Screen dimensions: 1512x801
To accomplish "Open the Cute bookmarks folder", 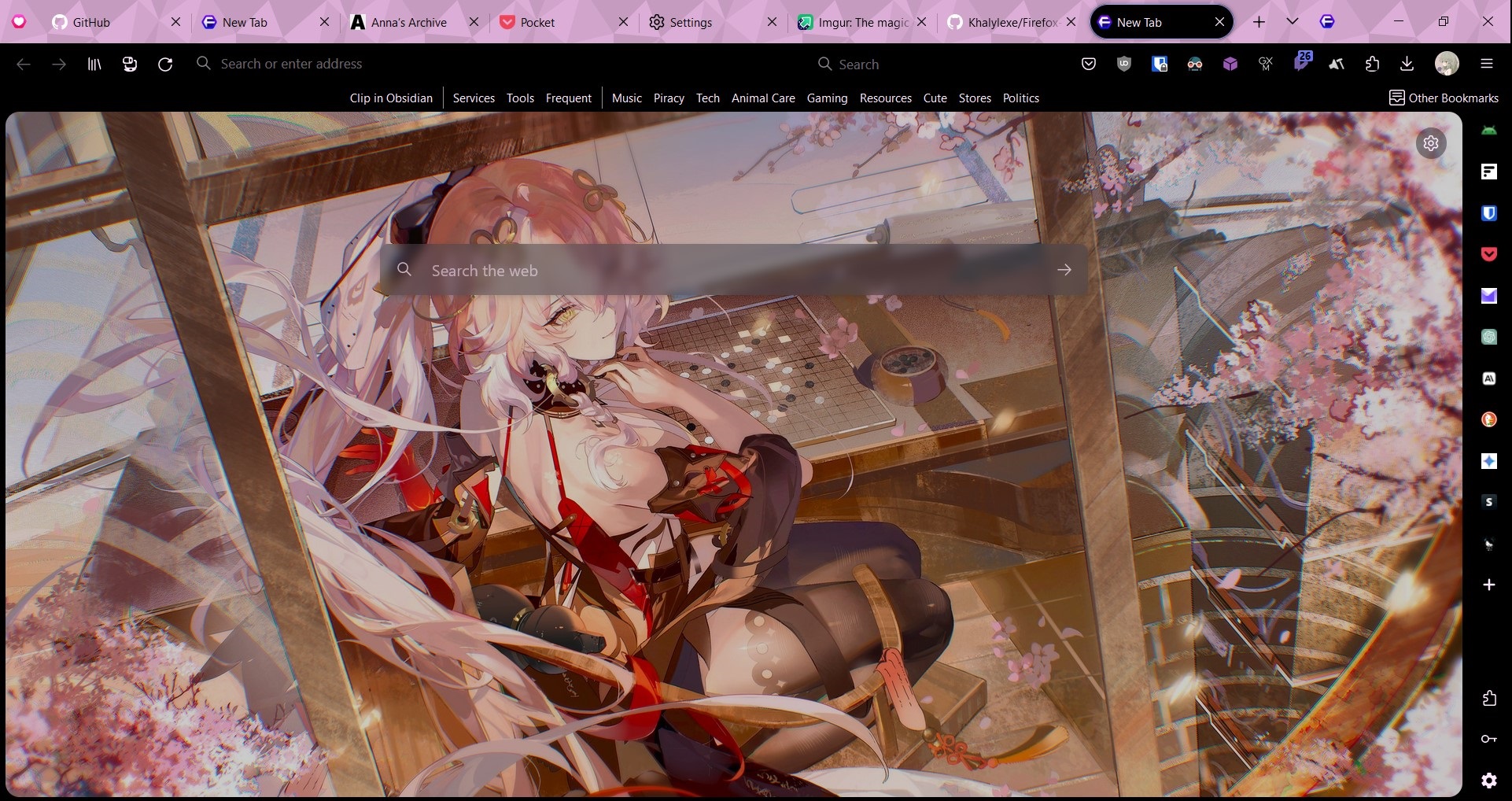I will pos(935,98).
